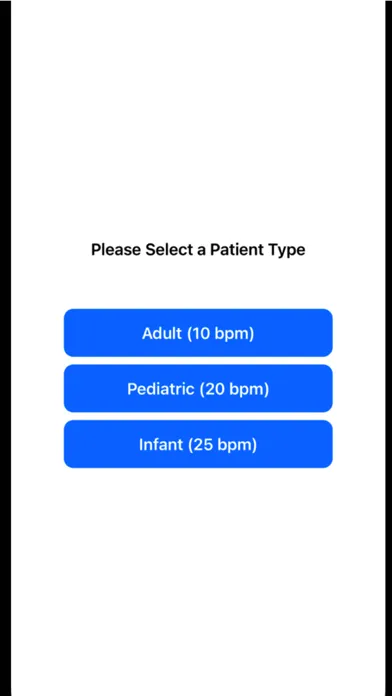The height and width of the screenshot is (696, 392).
Task: Start Infant patient ventilation rate
Action: pyautogui.click(x=198, y=444)
